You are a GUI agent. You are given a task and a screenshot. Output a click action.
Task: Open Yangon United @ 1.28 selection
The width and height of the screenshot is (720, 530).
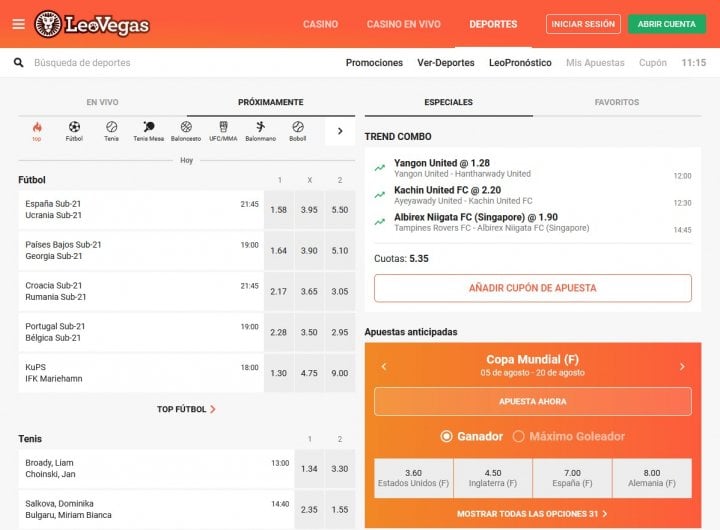[533, 168]
